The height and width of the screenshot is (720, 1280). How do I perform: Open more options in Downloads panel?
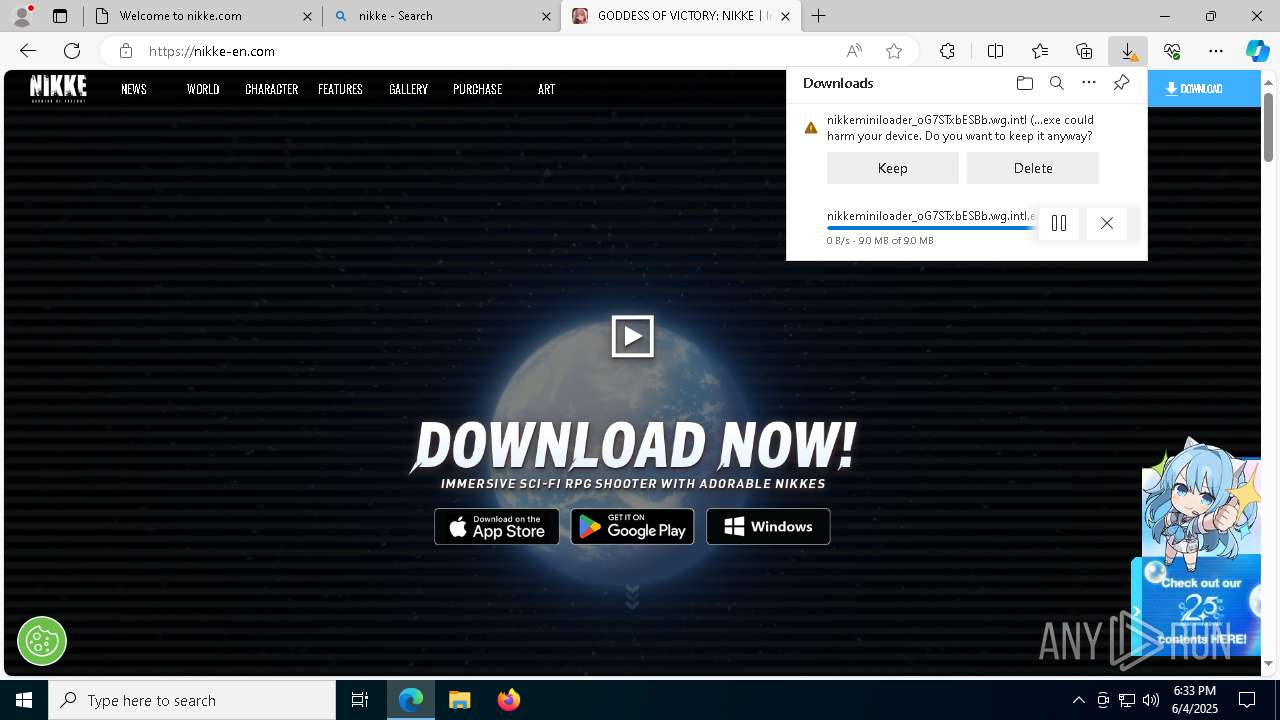1089,83
